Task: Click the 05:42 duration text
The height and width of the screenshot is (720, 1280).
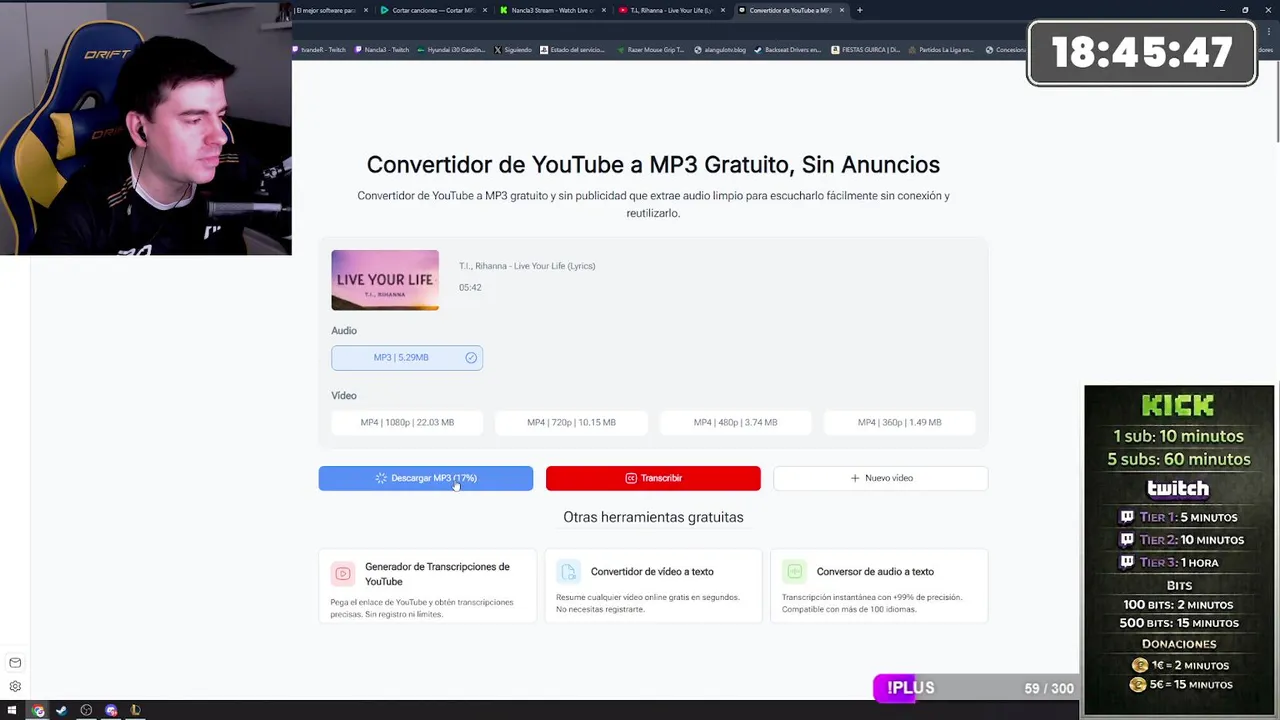Action: pos(470,288)
